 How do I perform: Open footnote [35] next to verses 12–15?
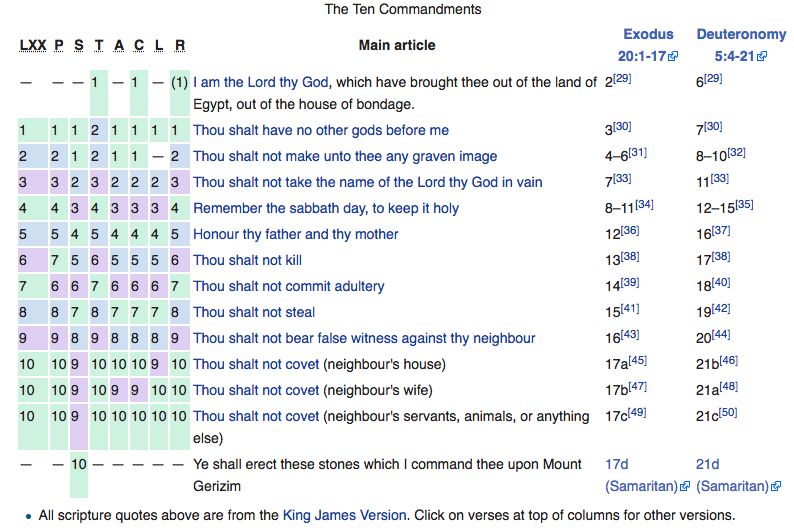[x=744, y=205]
